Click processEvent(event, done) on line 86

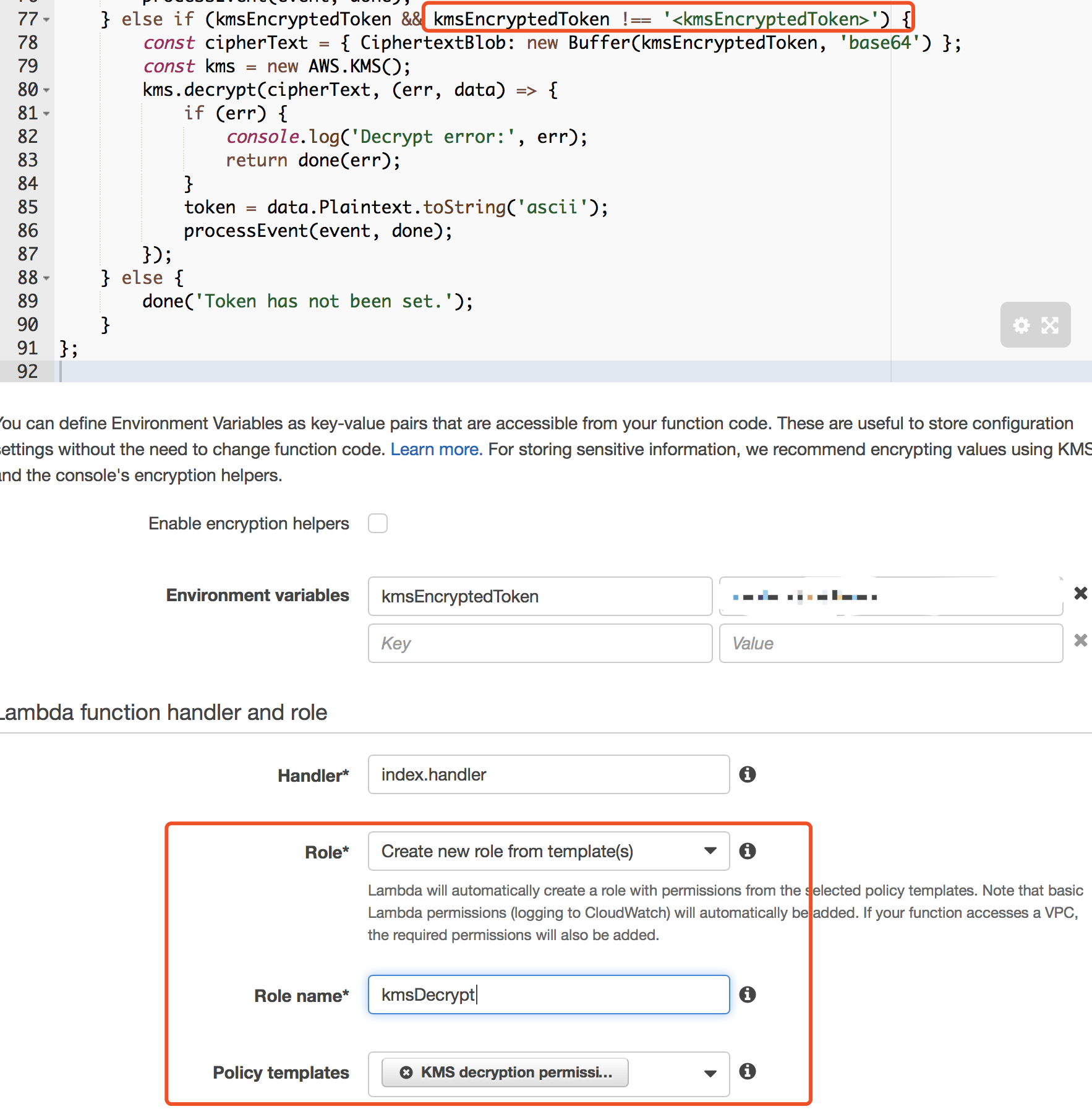pos(318,231)
